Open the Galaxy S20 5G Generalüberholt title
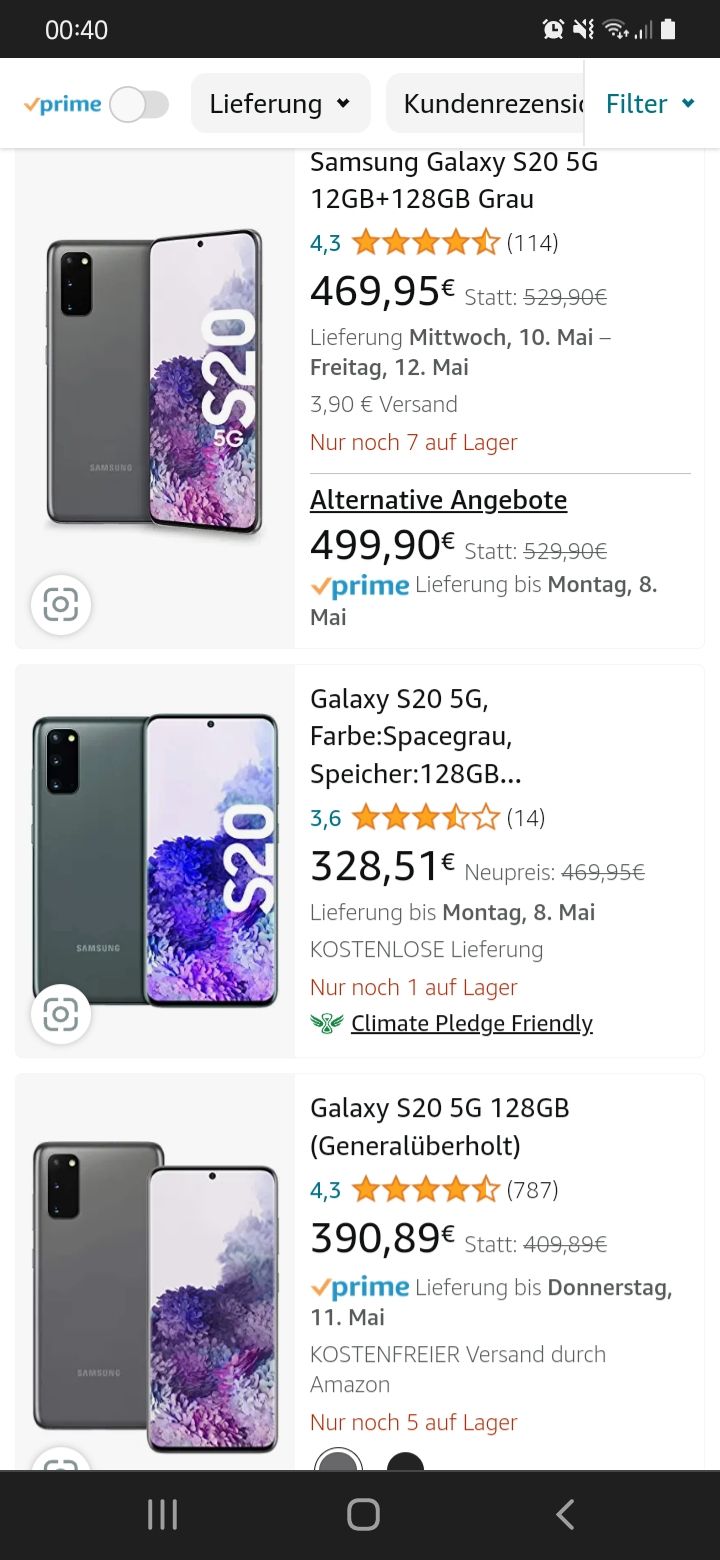 [440, 1126]
